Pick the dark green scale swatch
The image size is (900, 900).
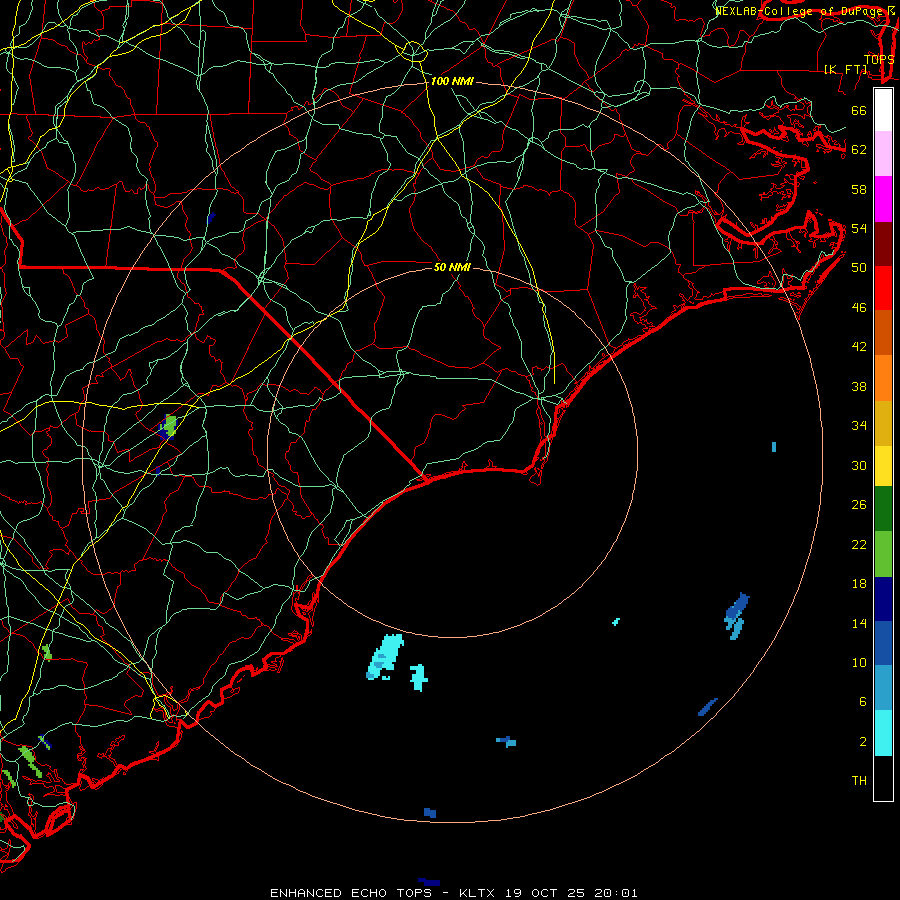(x=883, y=509)
